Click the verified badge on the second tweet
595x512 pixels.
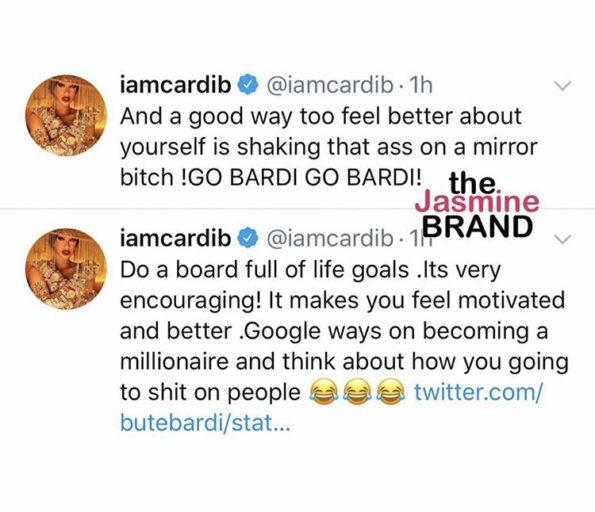point(248,238)
